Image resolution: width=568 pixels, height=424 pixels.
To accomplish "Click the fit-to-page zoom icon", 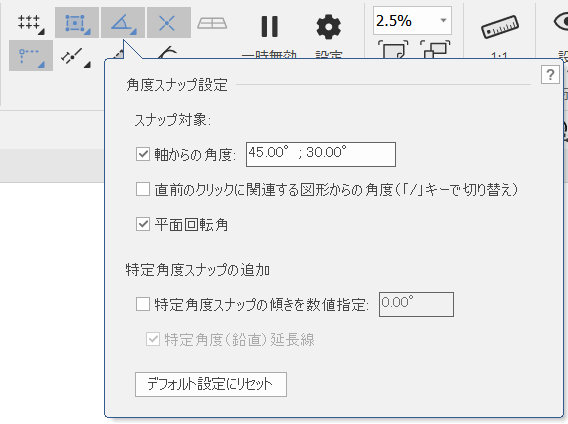I will coord(393,50).
